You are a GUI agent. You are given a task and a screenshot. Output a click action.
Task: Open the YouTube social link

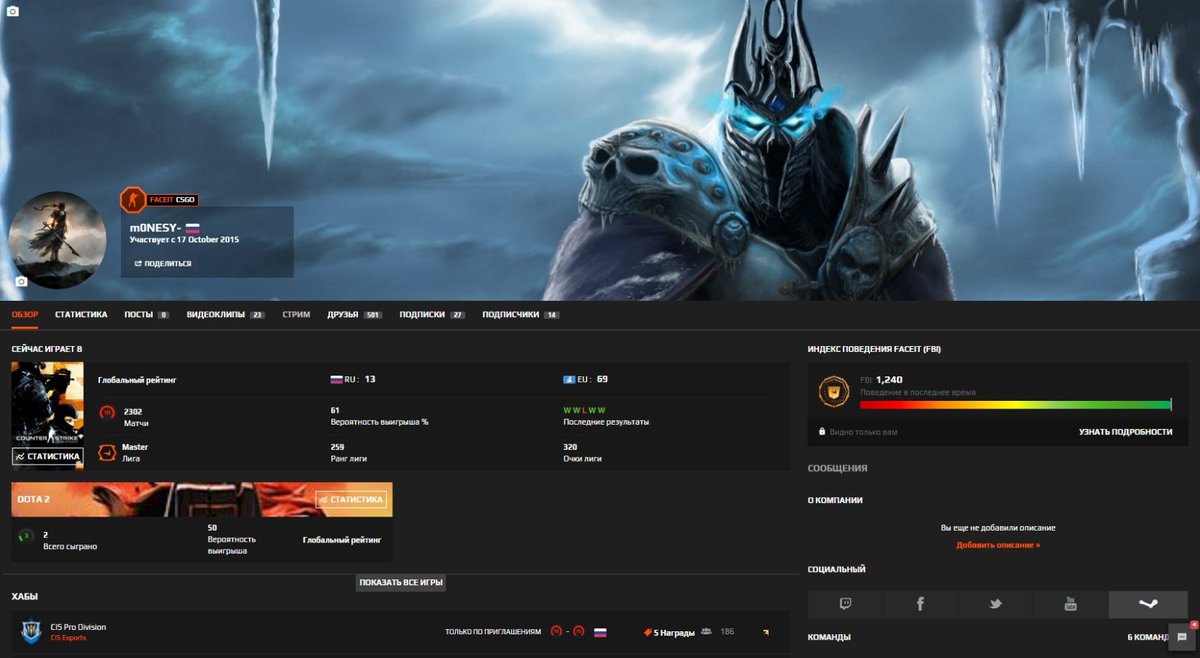[1070, 604]
